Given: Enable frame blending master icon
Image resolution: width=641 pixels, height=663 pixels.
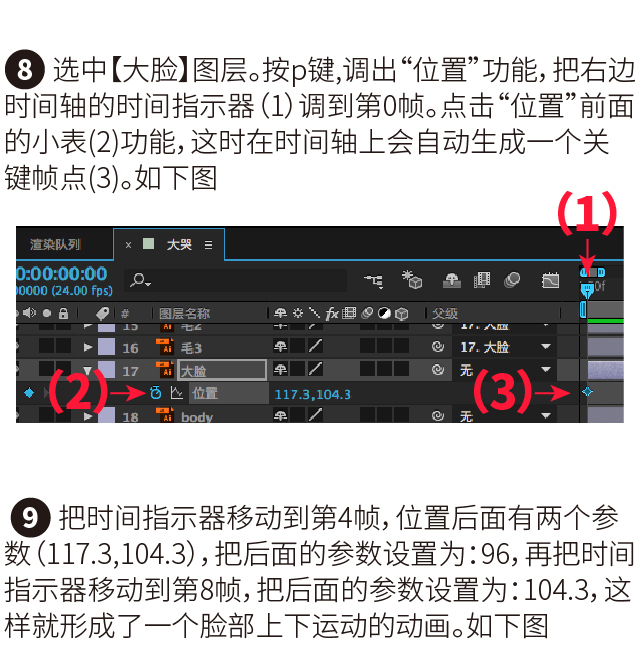Looking at the screenshot, I should pyautogui.click(x=482, y=280).
